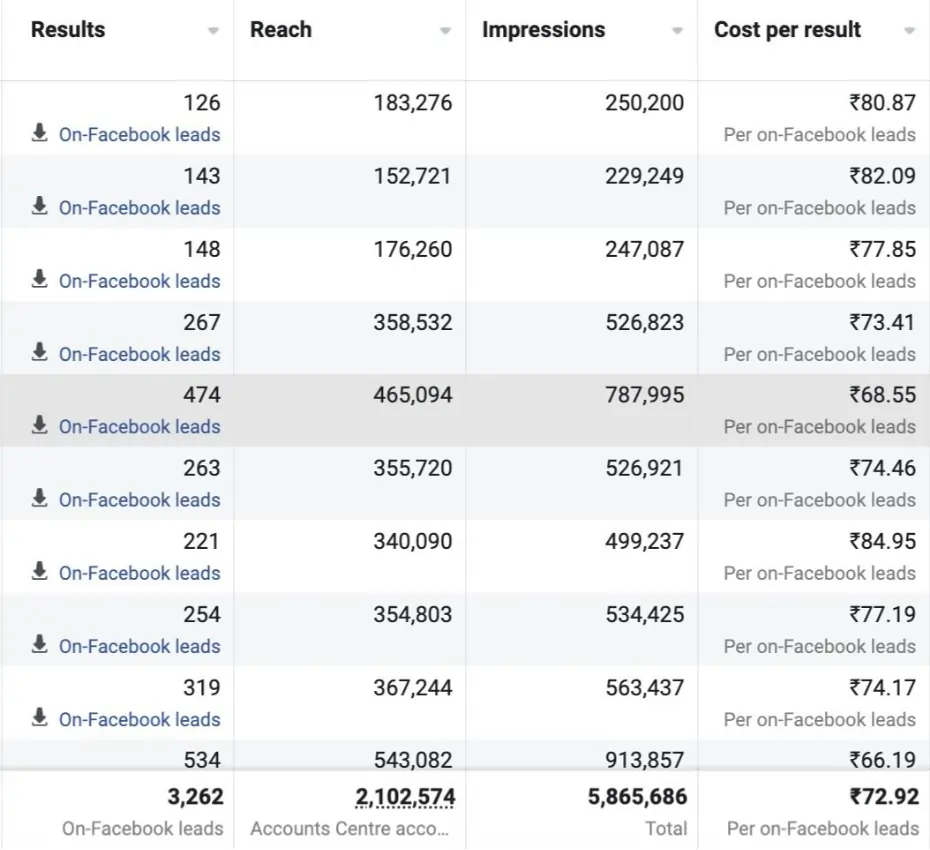Click average cost per result ₹72.92

click(x=884, y=797)
